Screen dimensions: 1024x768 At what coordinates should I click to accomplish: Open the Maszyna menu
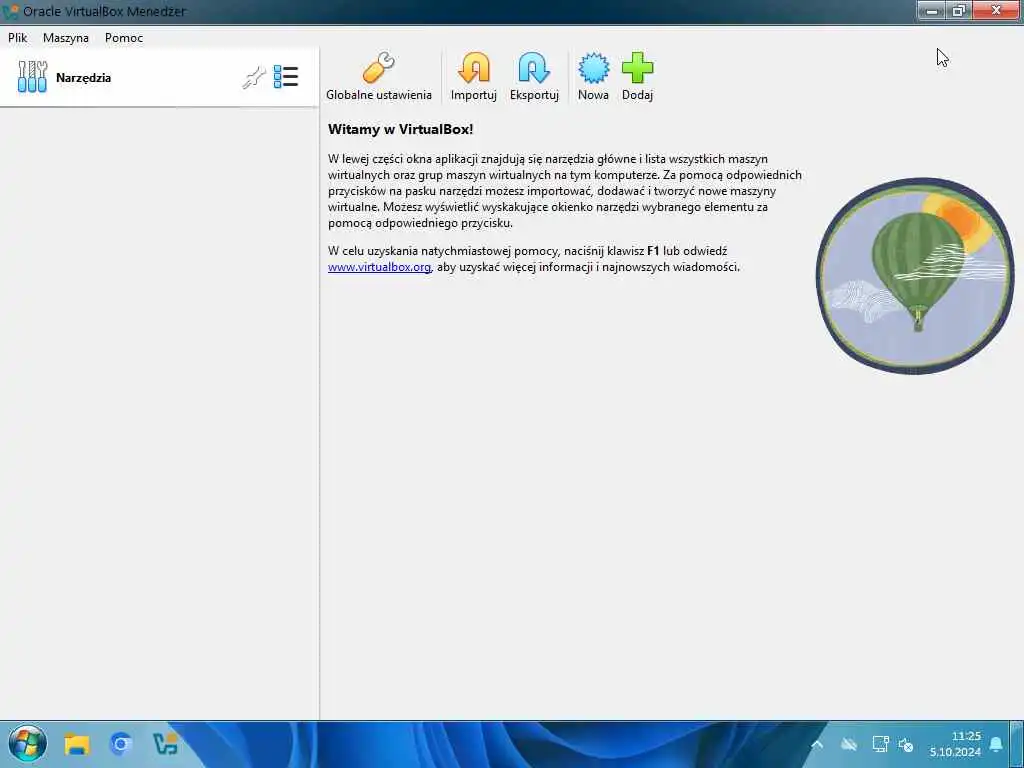coord(66,38)
